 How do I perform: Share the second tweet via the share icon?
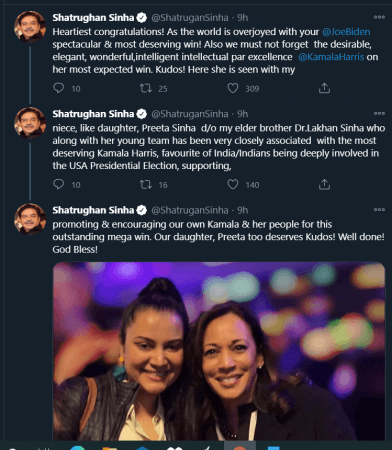[x=324, y=184]
